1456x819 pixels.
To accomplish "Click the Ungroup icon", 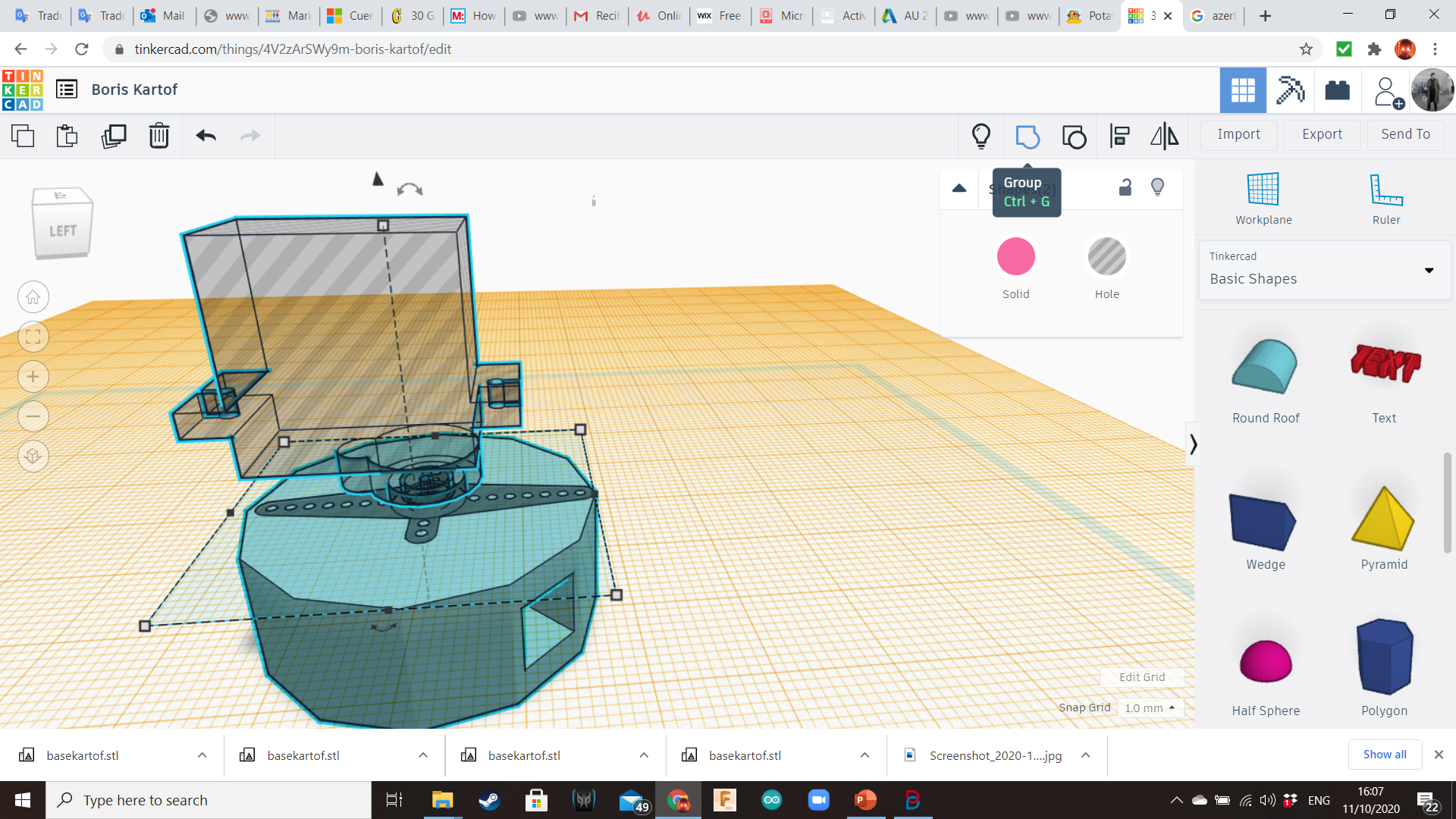I will click(1074, 136).
